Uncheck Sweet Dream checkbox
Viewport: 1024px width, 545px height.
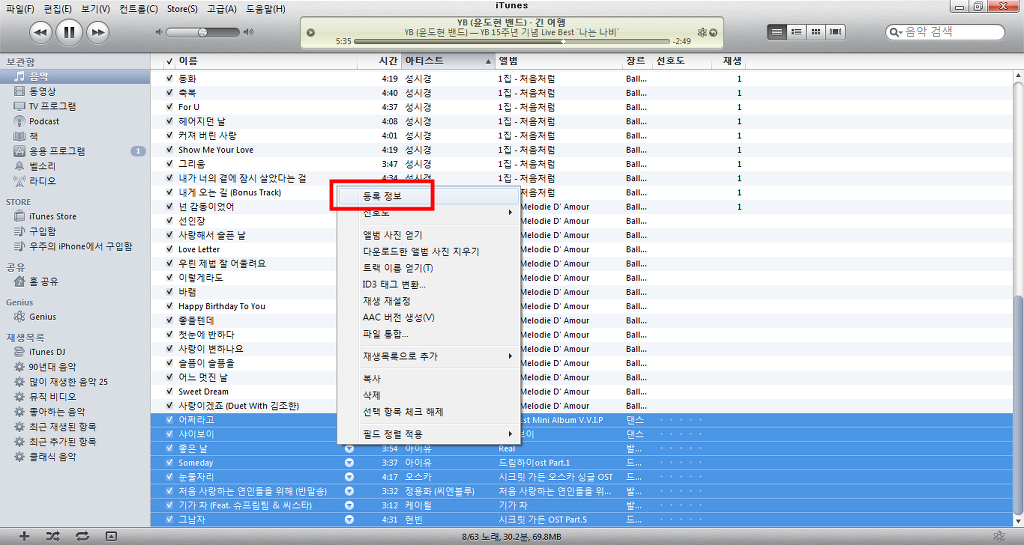[x=170, y=392]
